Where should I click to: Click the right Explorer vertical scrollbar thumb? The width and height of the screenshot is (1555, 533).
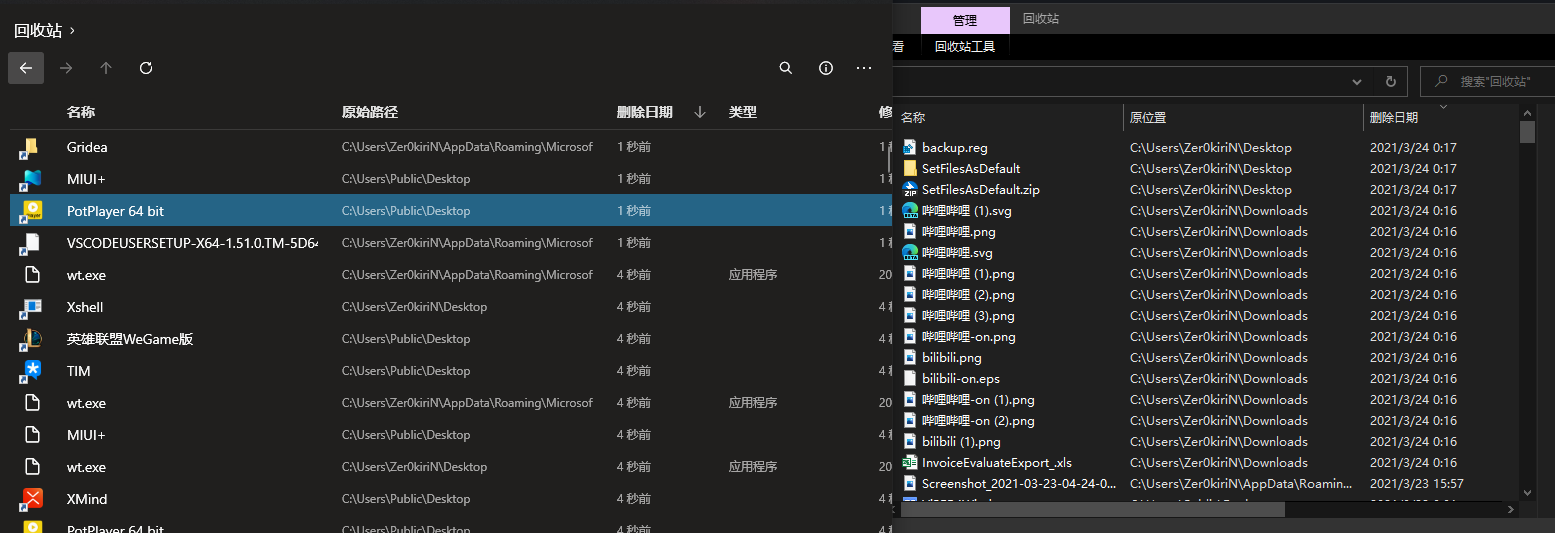pos(1527,132)
